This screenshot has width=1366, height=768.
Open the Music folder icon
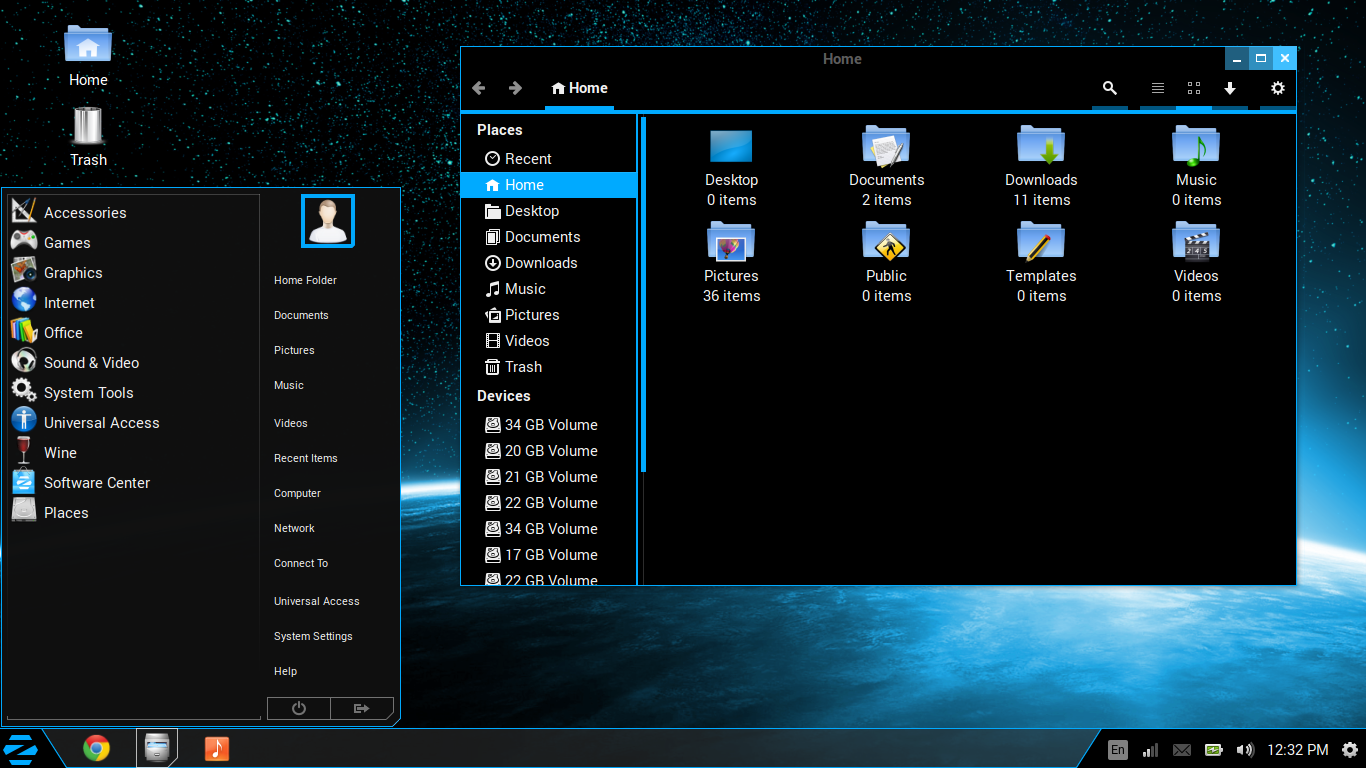pyautogui.click(x=1196, y=146)
